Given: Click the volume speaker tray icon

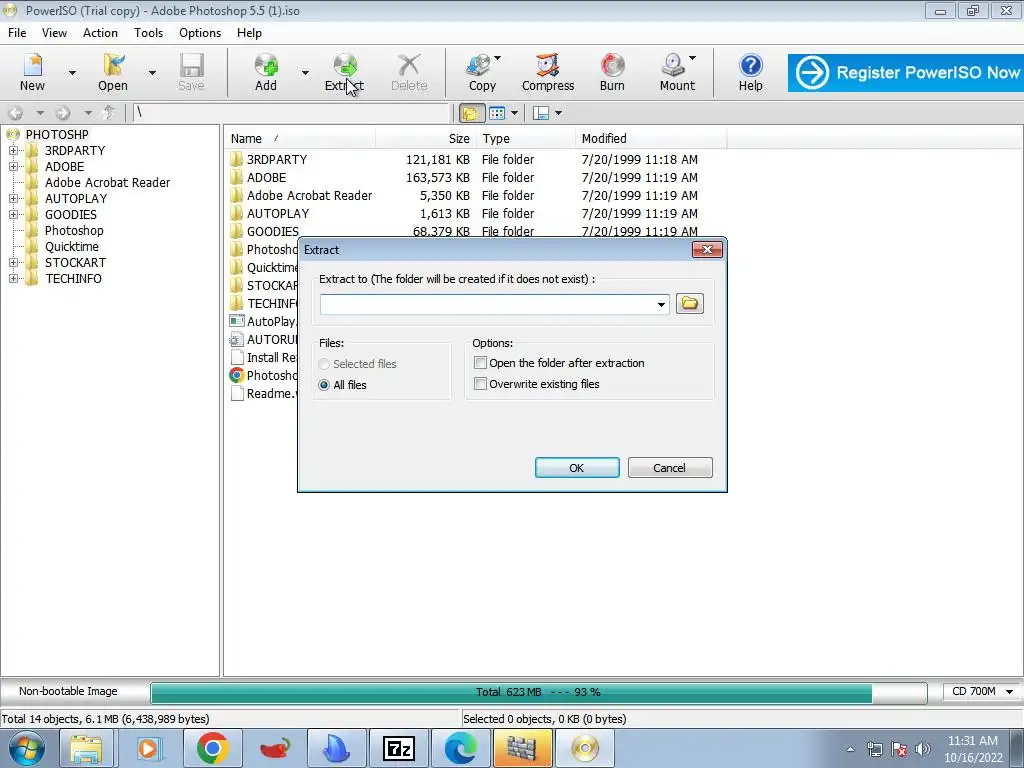Looking at the screenshot, I should 923,749.
